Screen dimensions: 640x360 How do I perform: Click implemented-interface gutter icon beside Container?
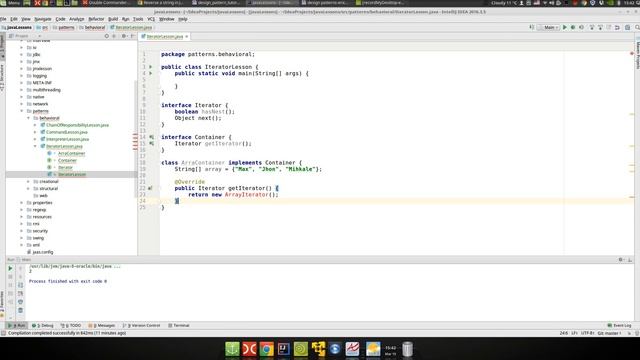[151, 137]
